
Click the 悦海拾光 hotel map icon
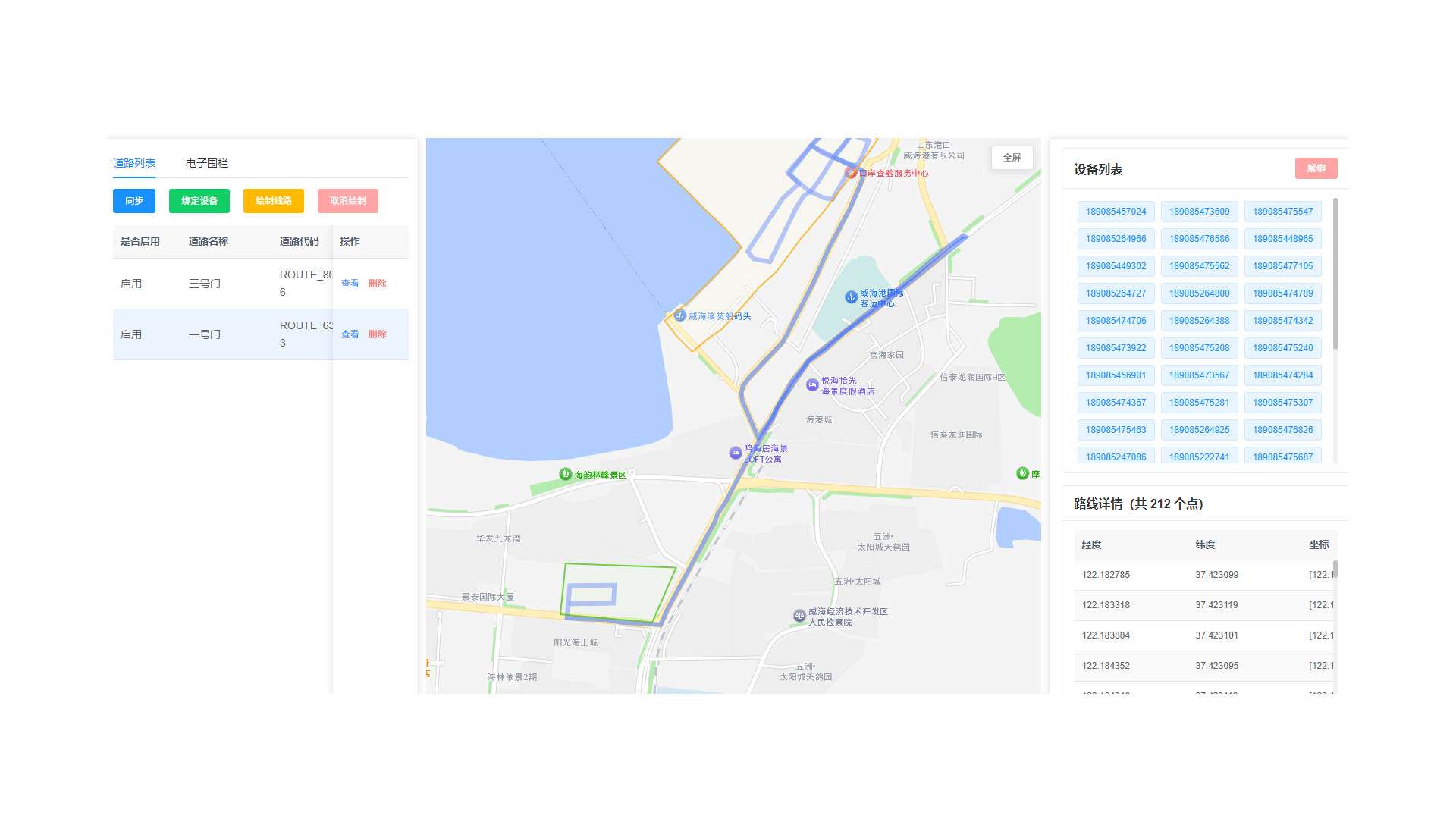coord(812,384)
